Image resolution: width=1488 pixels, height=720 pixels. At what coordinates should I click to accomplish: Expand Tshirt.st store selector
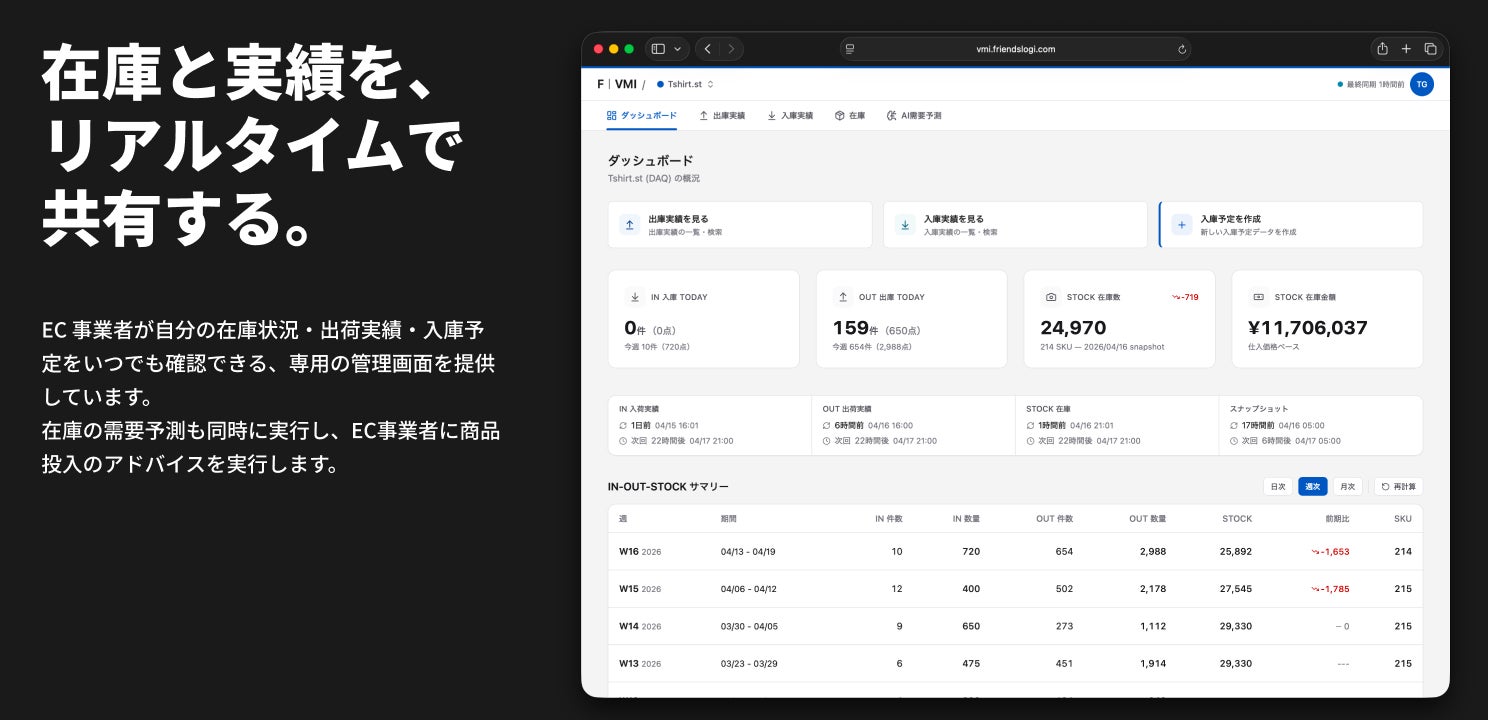[685, 84]
